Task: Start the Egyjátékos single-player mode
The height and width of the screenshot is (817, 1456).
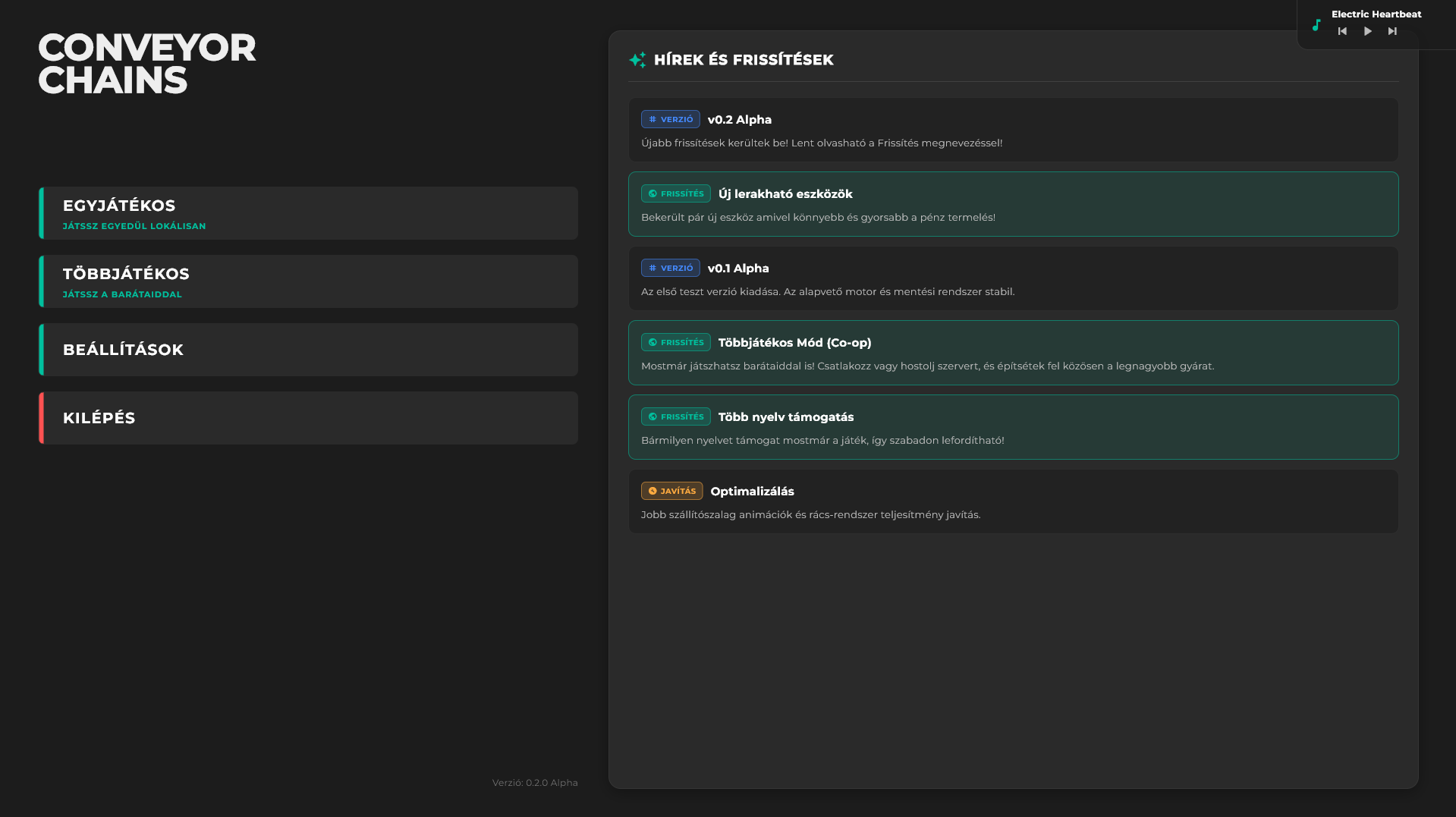Action: [308, 213]
